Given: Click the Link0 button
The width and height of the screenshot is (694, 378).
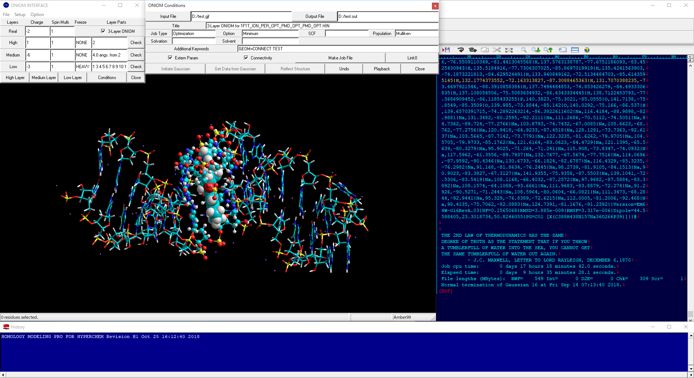Looking at the screenshot, I should (412, 58).
